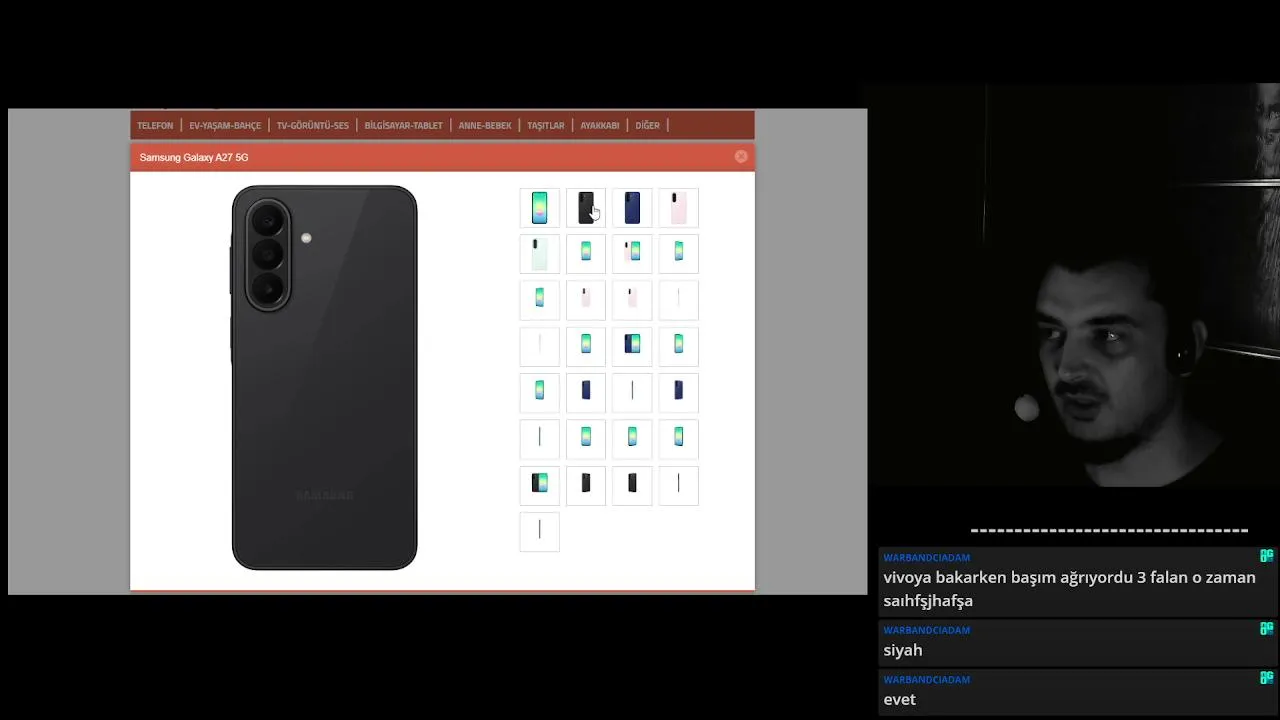
Task: Close the Samsung Galaxy A27 5G popup
Action: 741,157
